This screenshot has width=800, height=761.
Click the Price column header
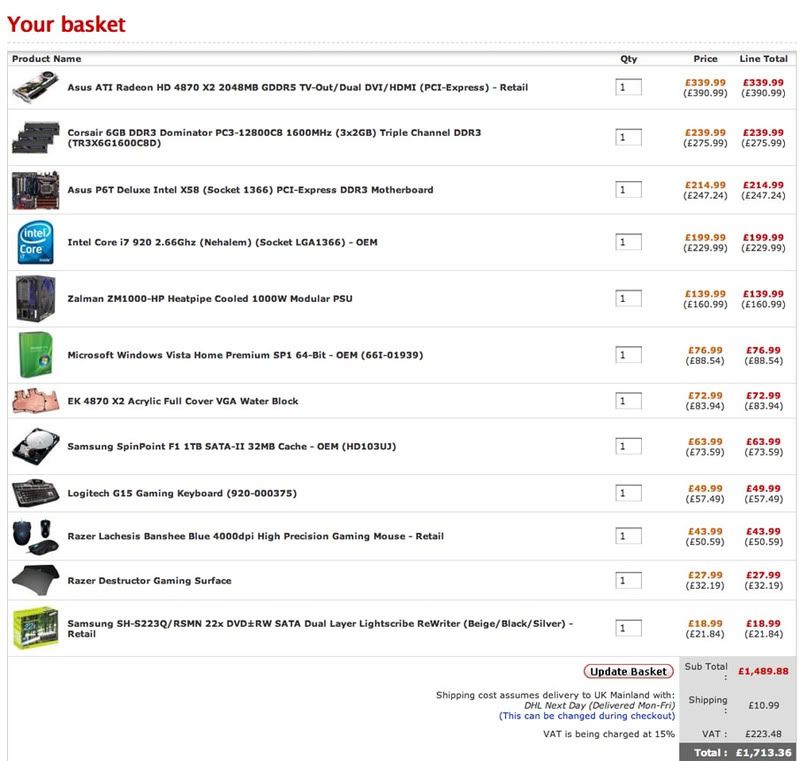click(x=705, y=59)
